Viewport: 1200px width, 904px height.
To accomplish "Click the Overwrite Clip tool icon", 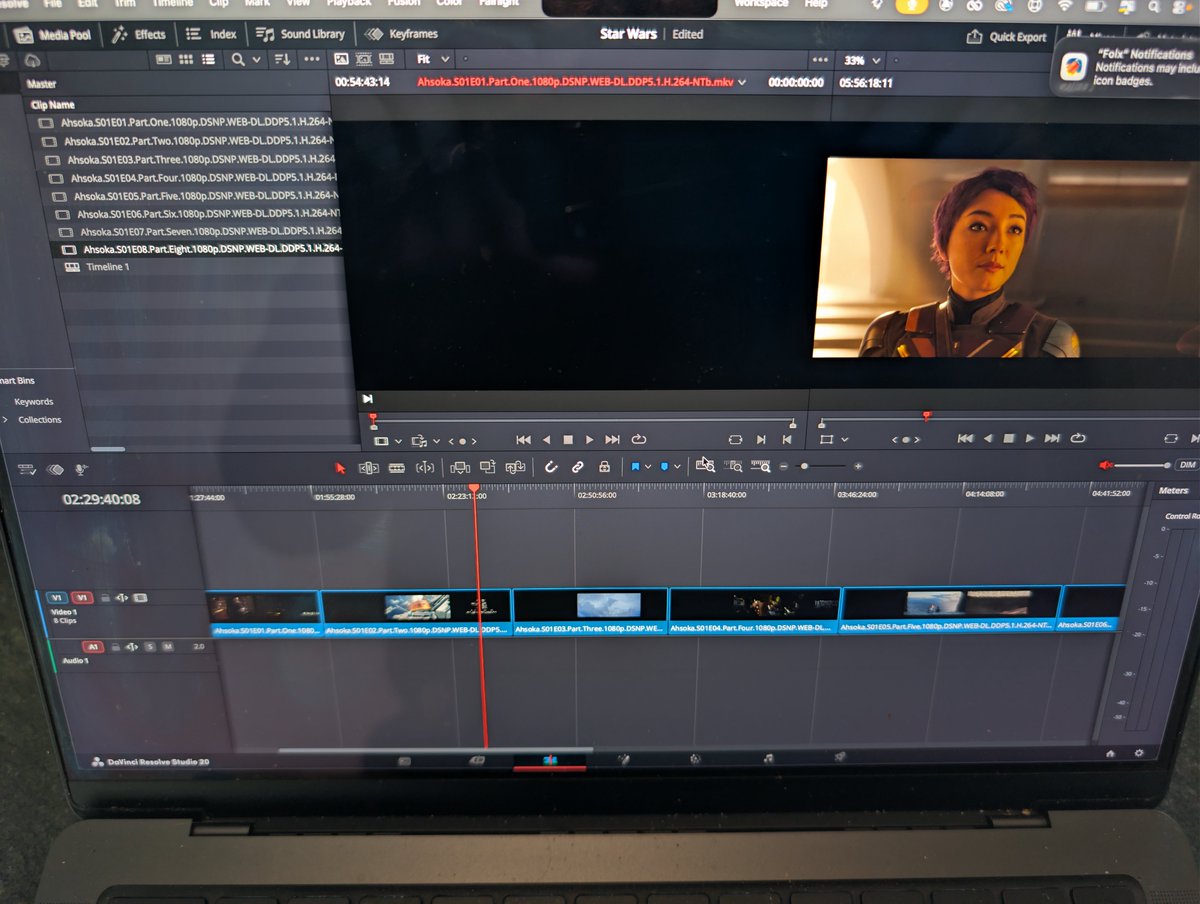I will pos(488,467).
